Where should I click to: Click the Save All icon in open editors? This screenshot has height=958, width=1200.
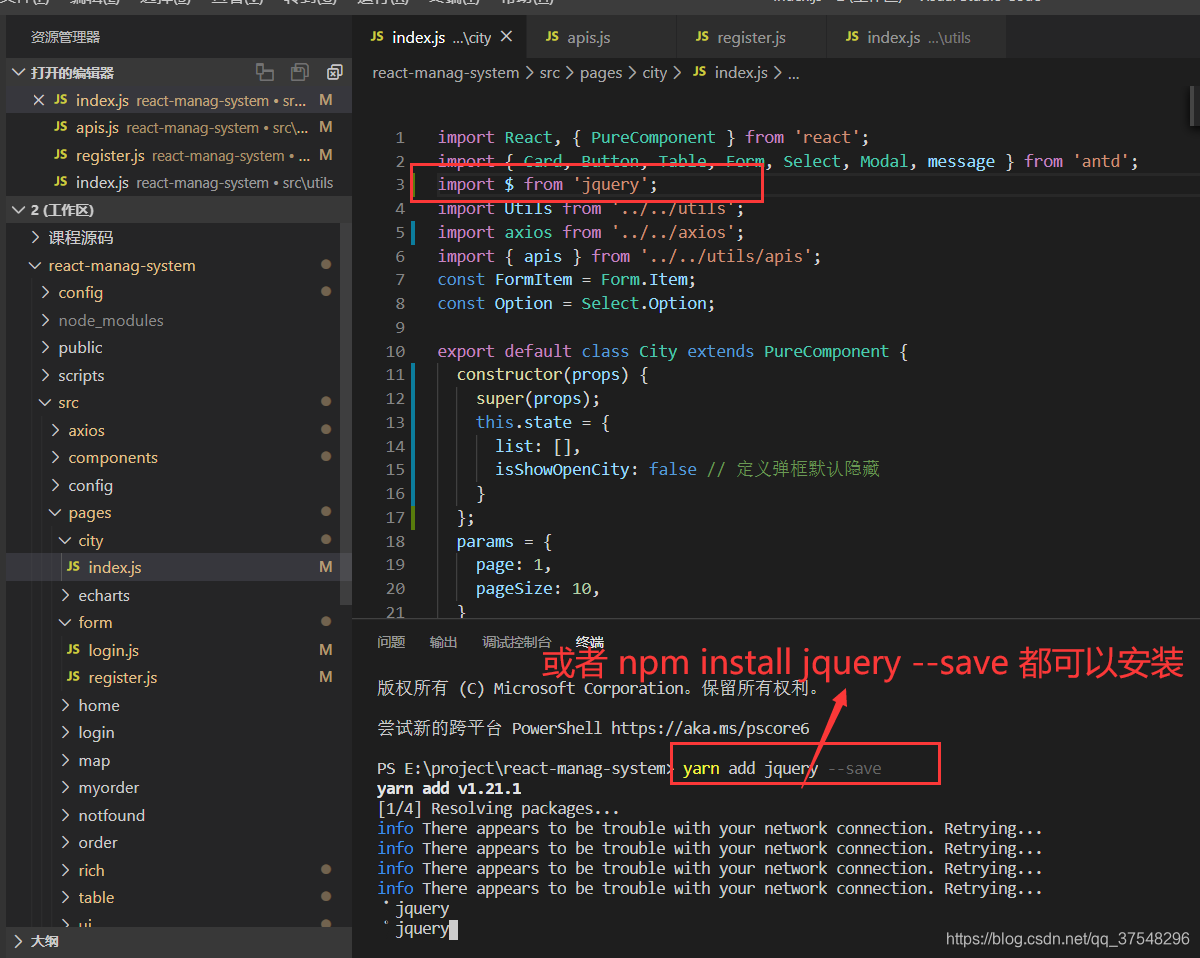point(299,72)
